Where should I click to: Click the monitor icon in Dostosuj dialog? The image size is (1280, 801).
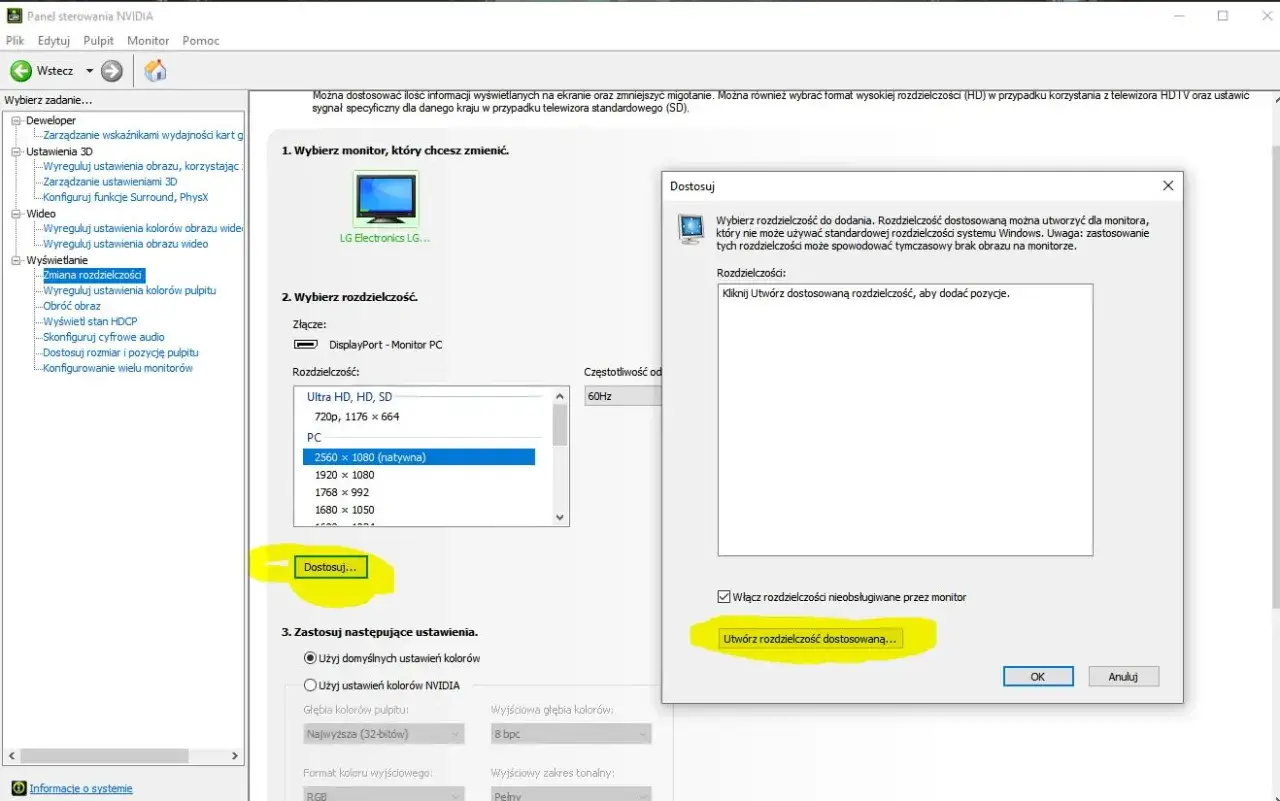click(690, 229)
